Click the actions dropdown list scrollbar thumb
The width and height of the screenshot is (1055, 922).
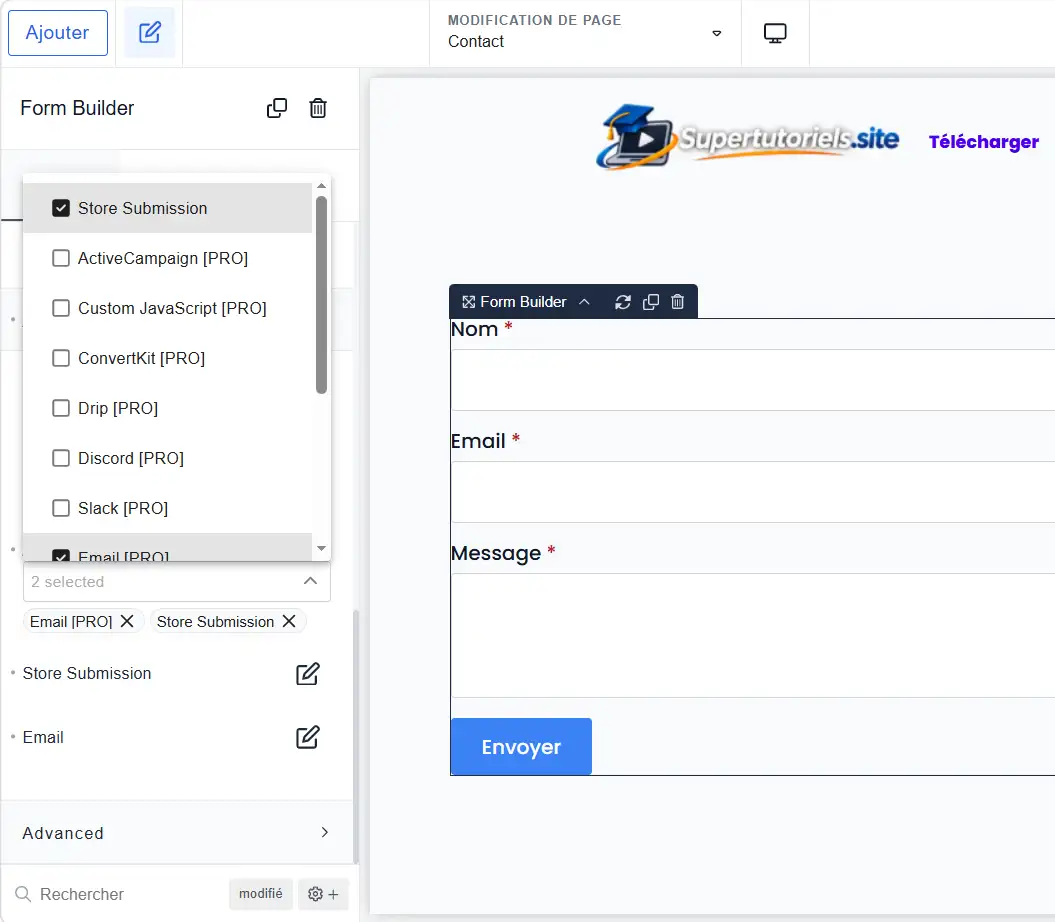point(322,294)
